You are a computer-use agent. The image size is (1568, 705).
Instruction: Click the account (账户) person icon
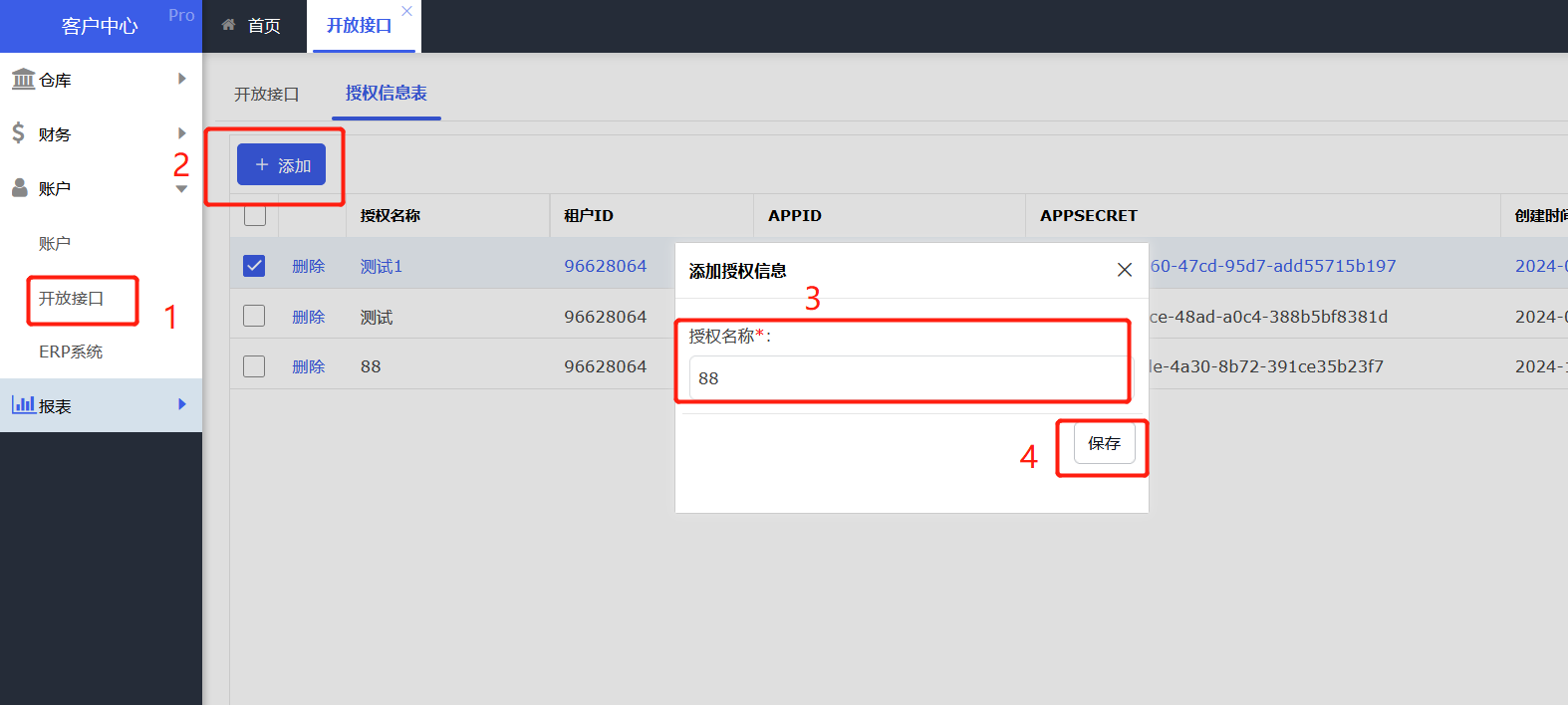19,187
